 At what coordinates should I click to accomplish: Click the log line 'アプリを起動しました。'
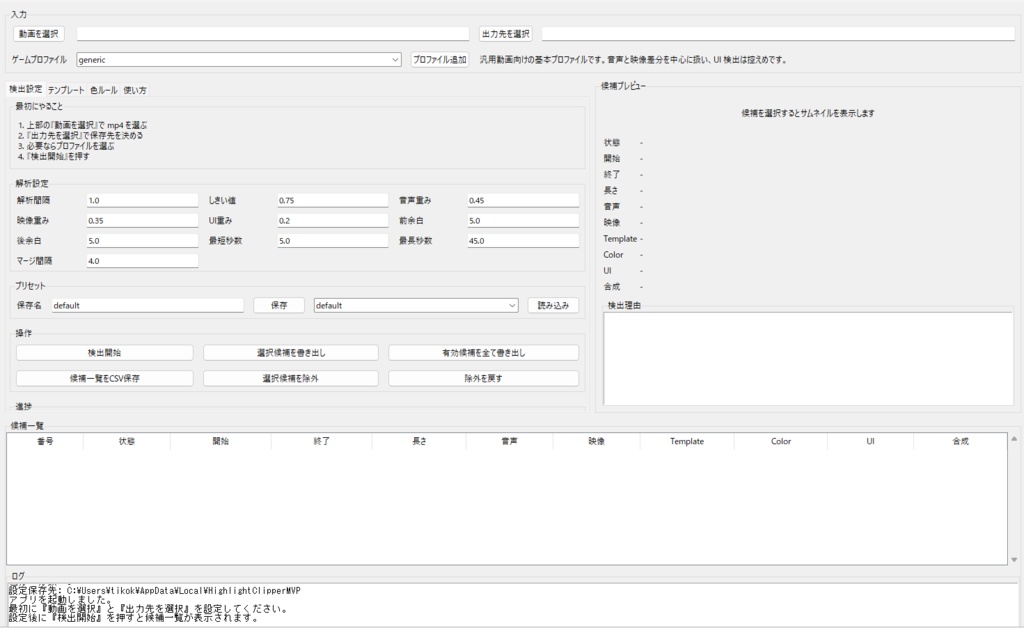(x=60, y=599)
